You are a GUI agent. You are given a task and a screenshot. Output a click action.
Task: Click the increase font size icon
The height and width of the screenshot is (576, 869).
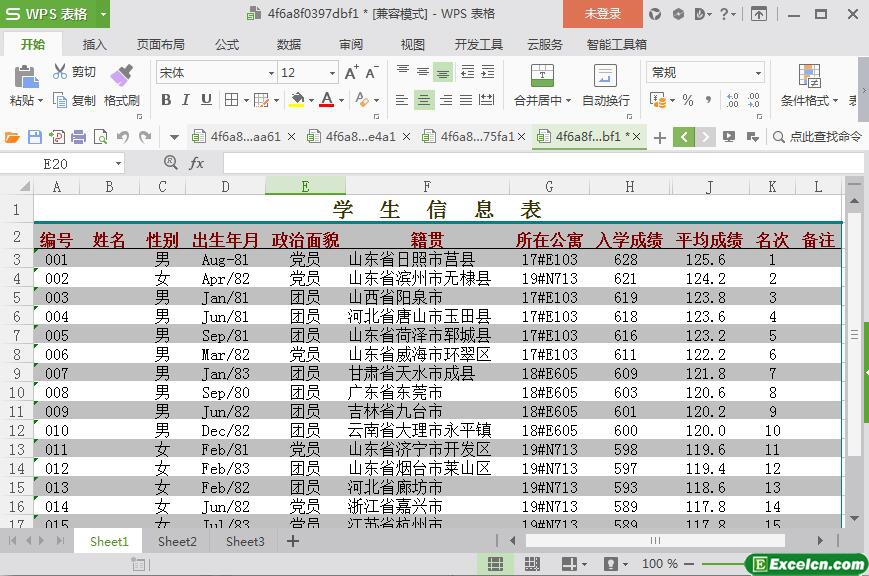(x=351, y=72)
